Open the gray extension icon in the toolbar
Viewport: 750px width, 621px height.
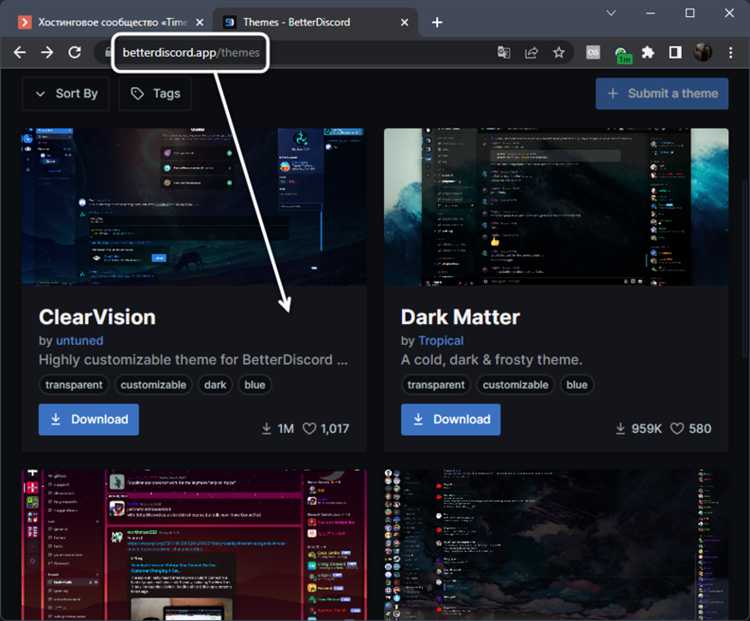593,52
